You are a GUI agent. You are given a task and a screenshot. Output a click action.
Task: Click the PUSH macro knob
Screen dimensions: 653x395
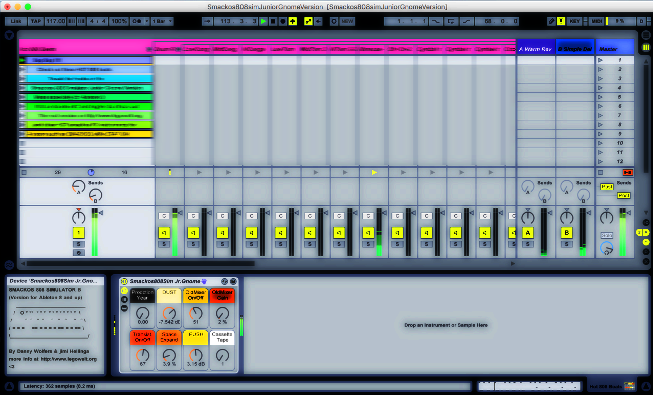tap(195, 355)
